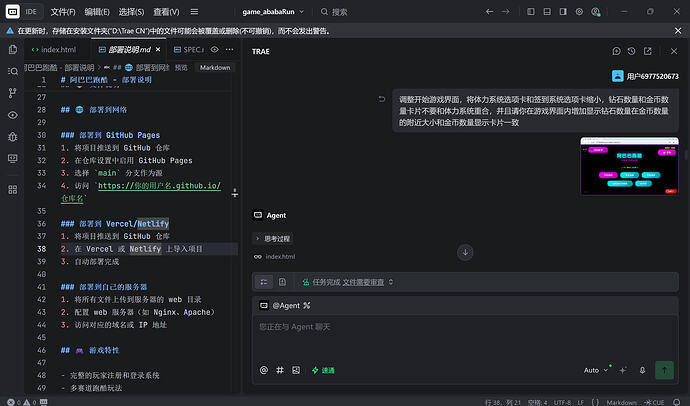This screenshot has height=406, width=690.
Task: Close the 部署说明.md tab
Action: tap(158, 49)
